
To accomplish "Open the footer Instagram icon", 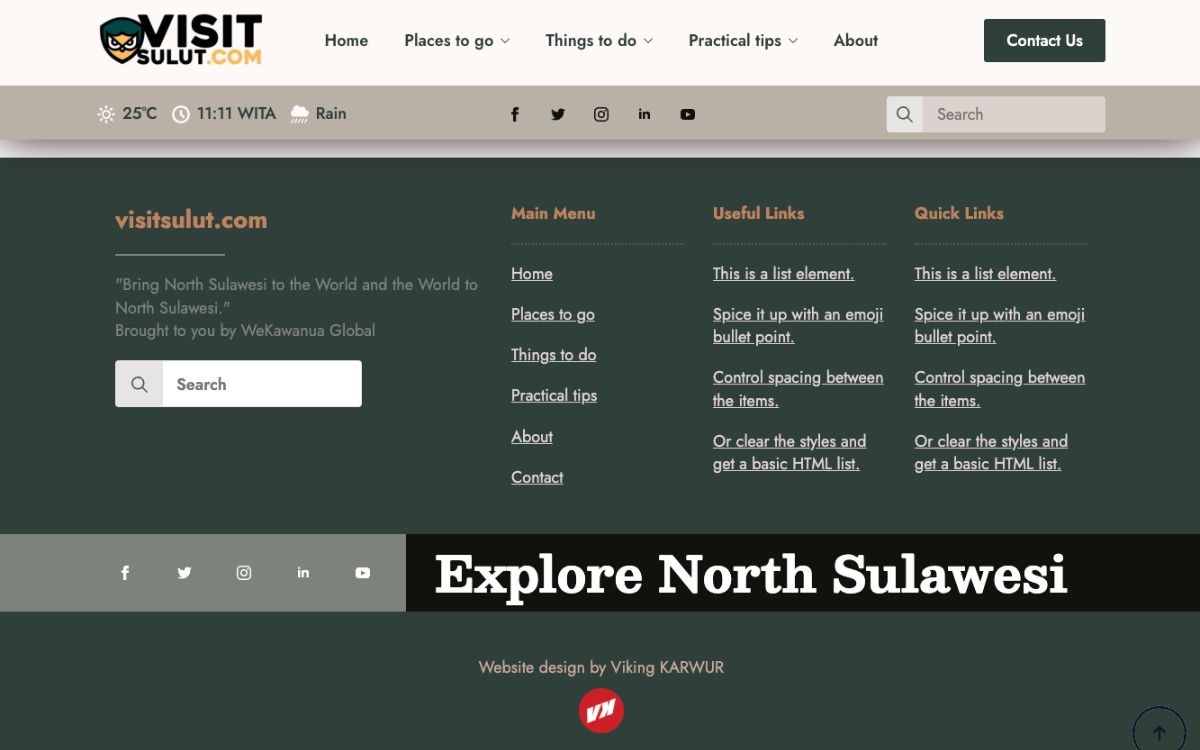I will point(244,573).
